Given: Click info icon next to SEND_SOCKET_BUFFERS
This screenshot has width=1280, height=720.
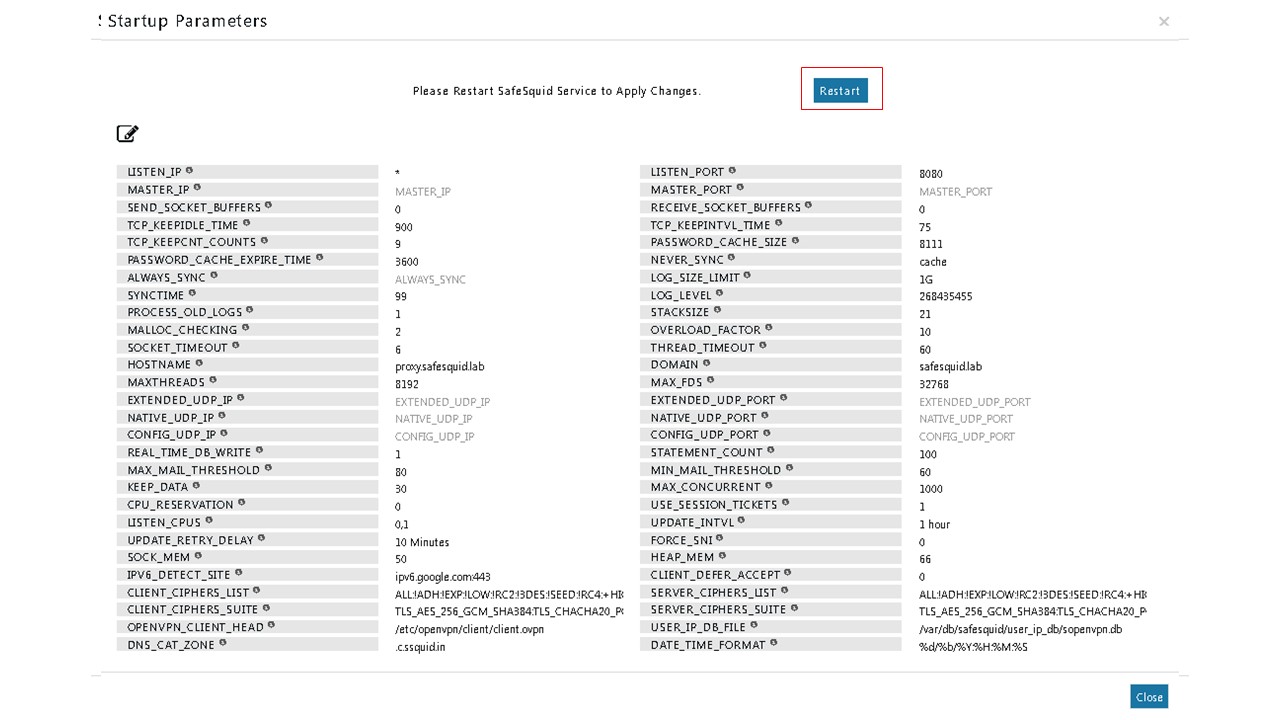Looking at the screenshot, I should click(x=268, y=206).
